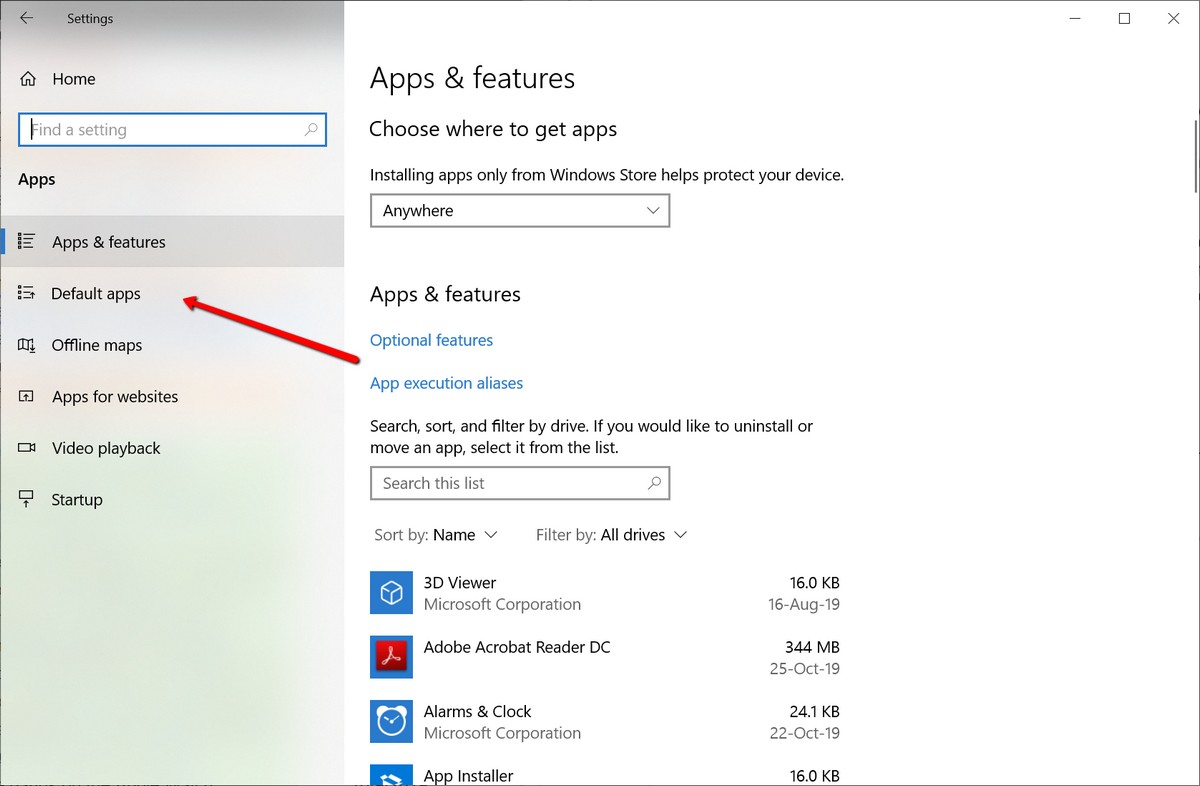
Task: Select Default apps in sidebar
Action: [96, 294]
